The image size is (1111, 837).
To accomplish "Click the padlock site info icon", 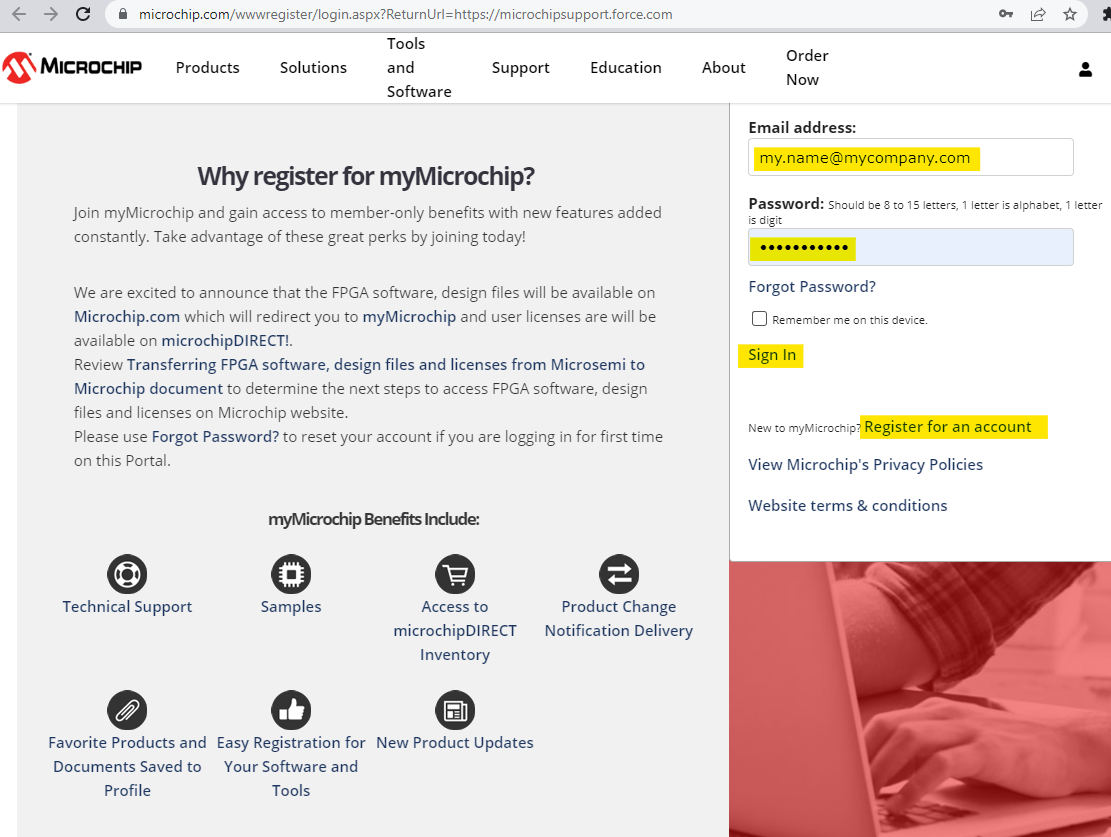I will point(123,14).
